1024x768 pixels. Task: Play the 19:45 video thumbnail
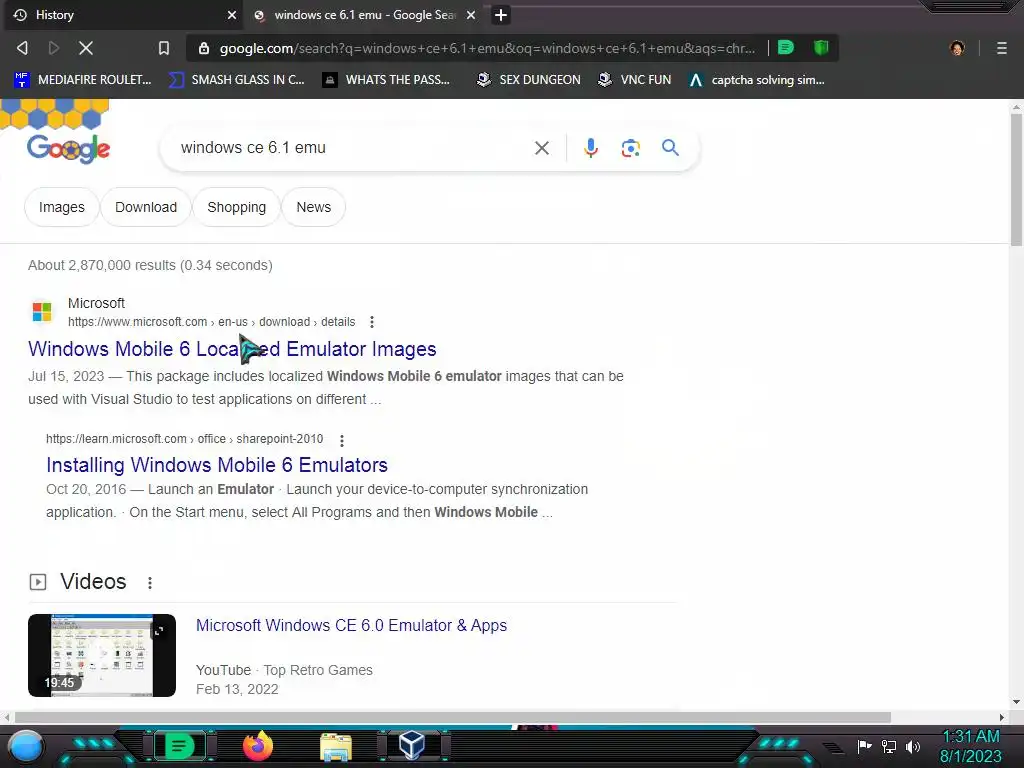click(102, 655)
